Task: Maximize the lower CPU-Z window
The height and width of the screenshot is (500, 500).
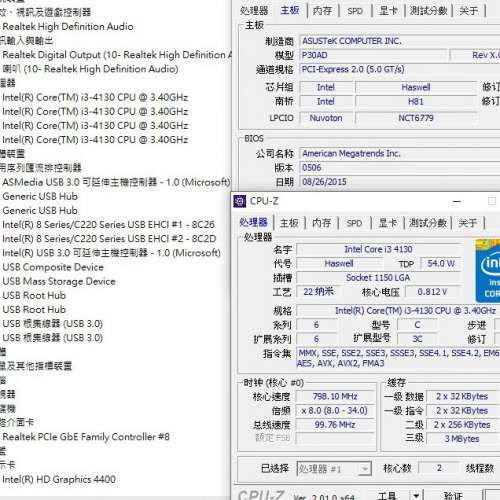Action: pyautogui.click(x=492, y=201)
